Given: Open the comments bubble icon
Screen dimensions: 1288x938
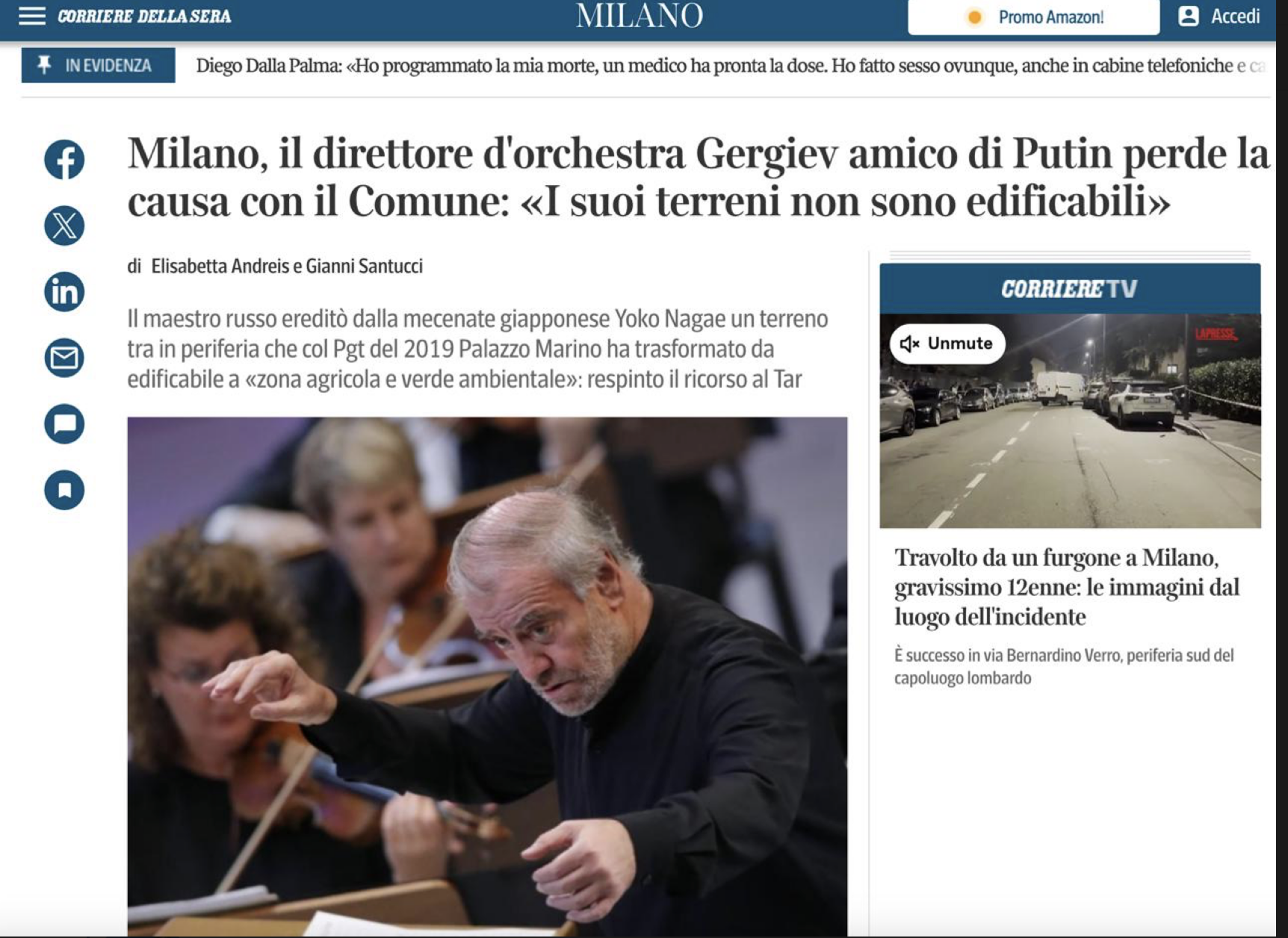Looking at the screenshot, I should pos(64,424).
